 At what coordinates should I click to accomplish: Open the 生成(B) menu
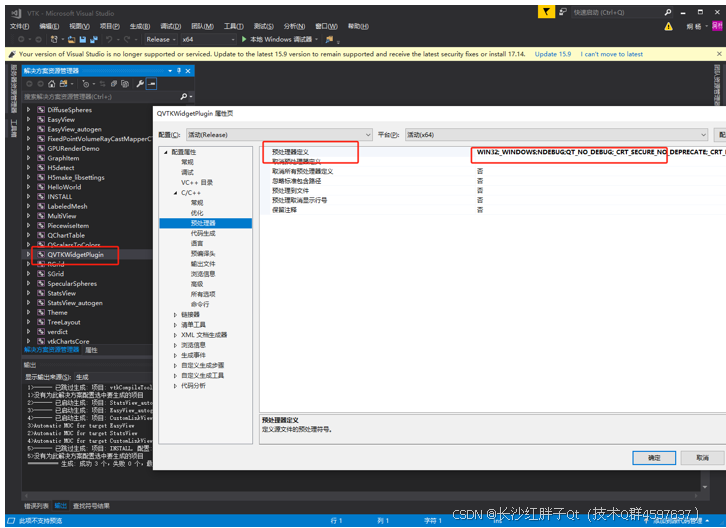pyautogui.click(x=140, y=26)
